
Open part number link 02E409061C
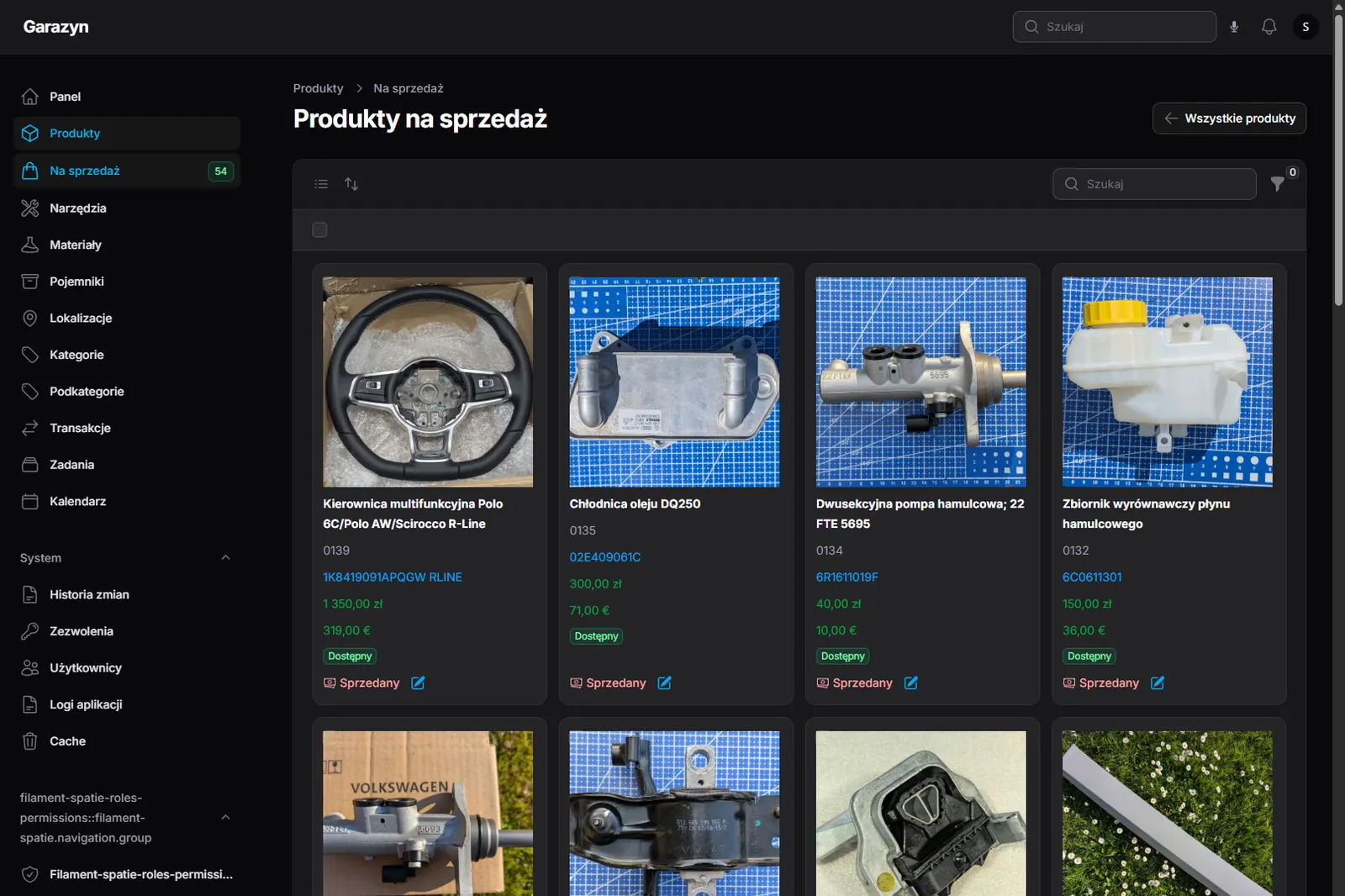click(x=605, y=557)
